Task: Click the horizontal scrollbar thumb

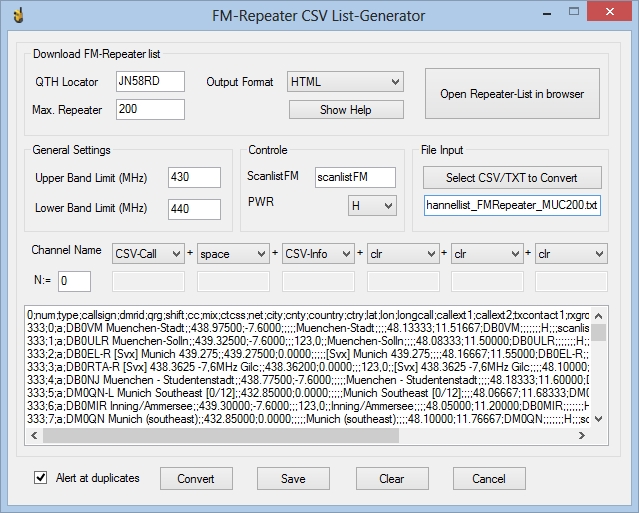Action: tap(221, 436)
